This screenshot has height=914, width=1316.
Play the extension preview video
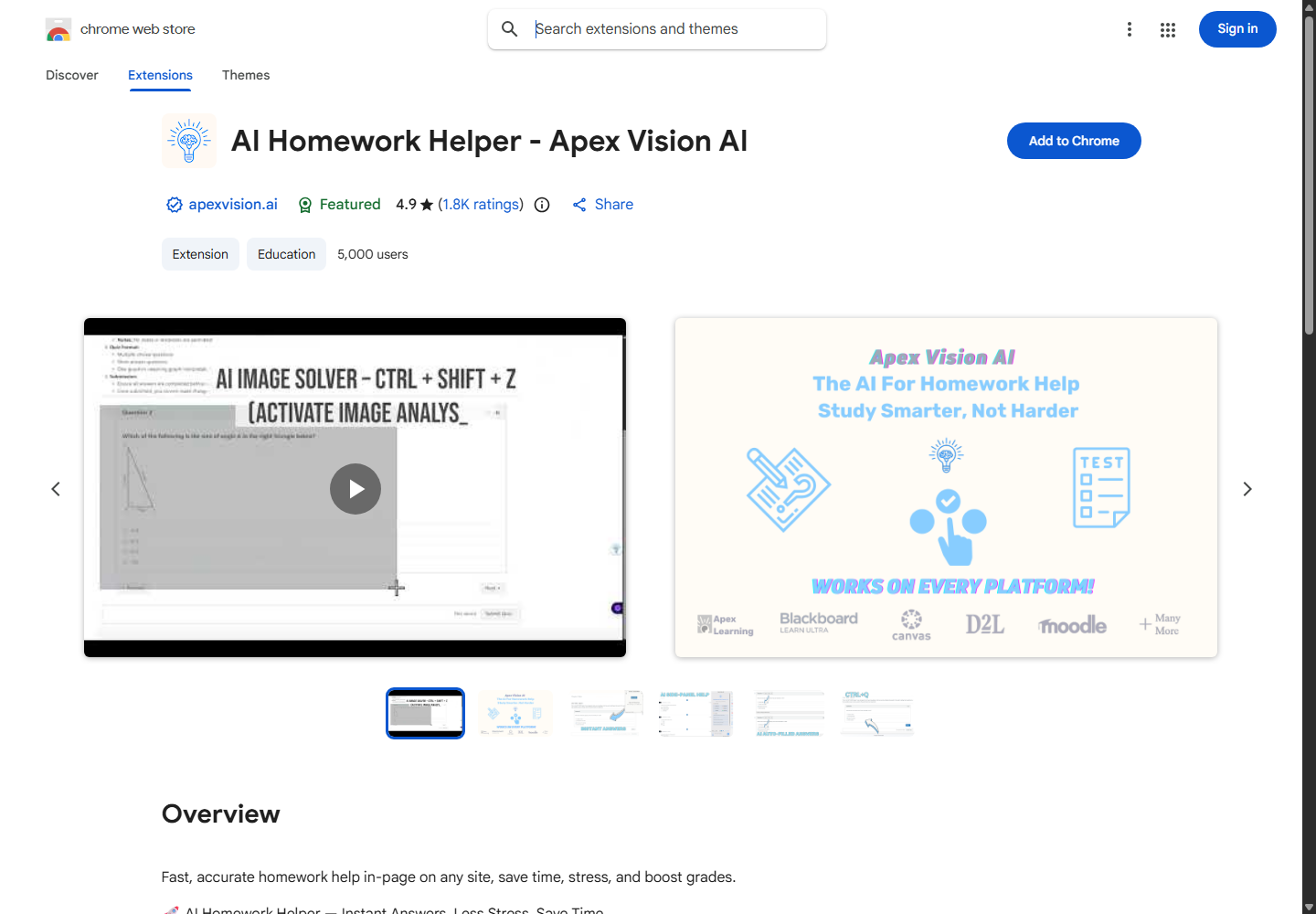tap(356, 489)
